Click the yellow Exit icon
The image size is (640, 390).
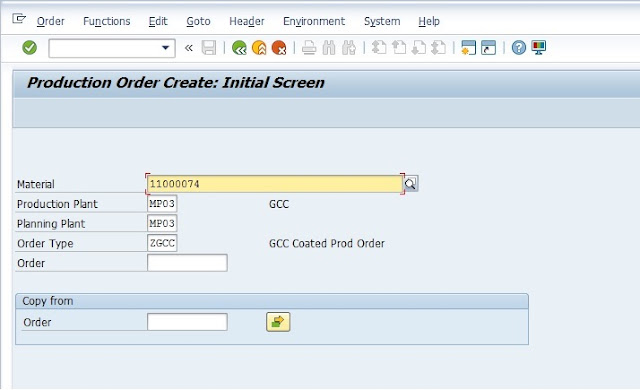pyautogui.click(x=259, y=48)
